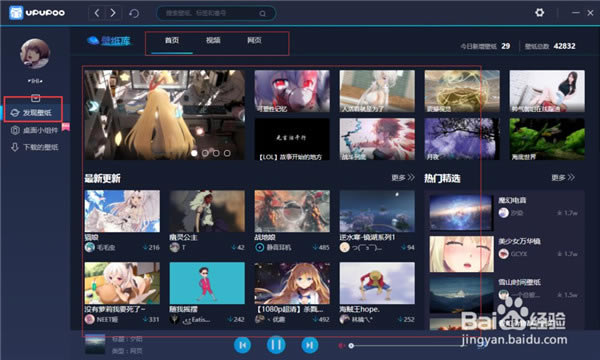The image size is (600, 360).
Task: Open the 猫娘 wallpaper thumbnail
Action: point(122,211)
